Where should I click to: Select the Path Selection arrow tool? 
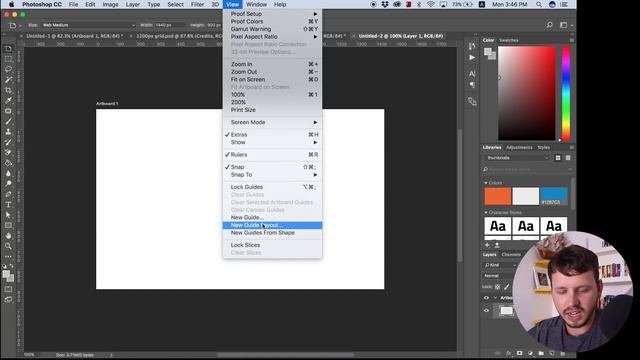point(8,215)
